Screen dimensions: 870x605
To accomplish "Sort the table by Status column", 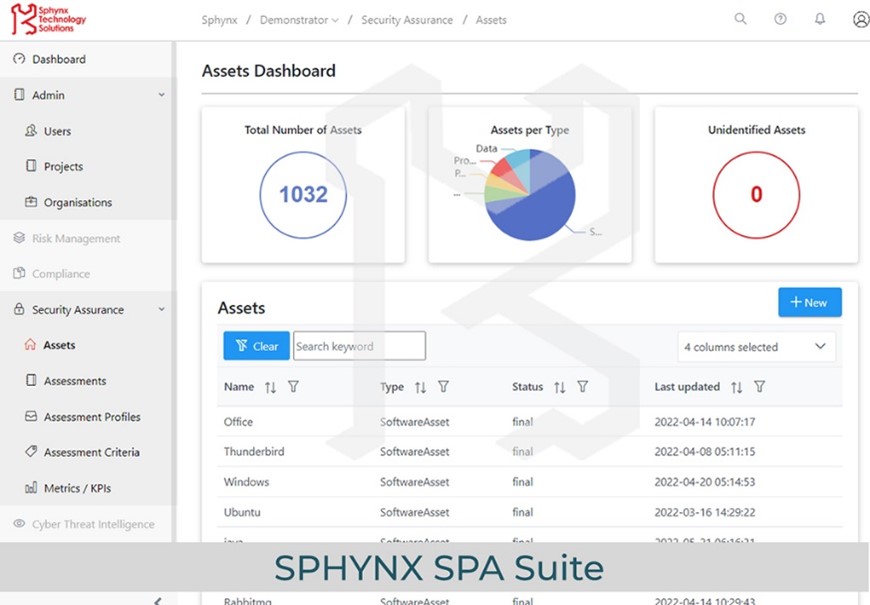I will point(560,387).
